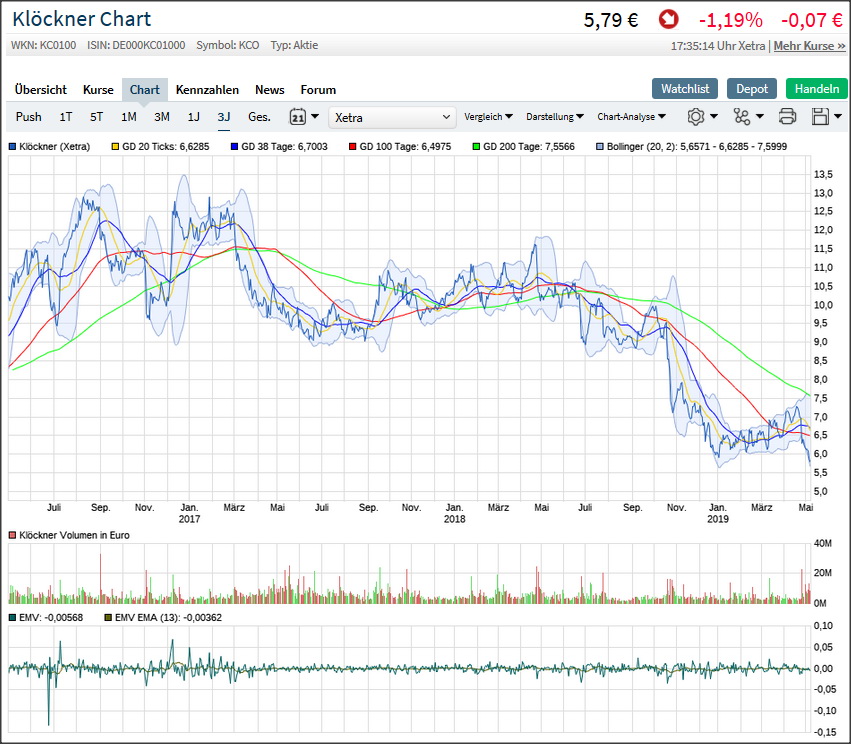Click the Symbol: KCO text

(228, 45)
